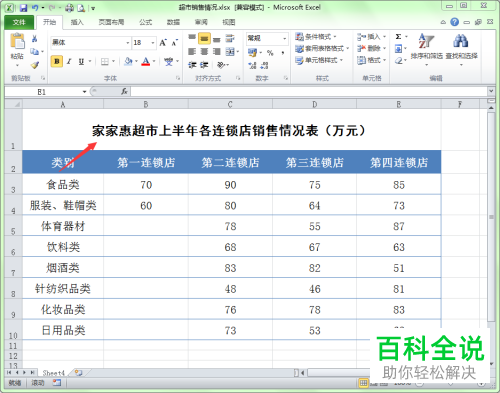The width and height of the screenshot is (500, 393).
Task: Click the Copy icon
Action: pyautogui.click(x=34, y=52)
